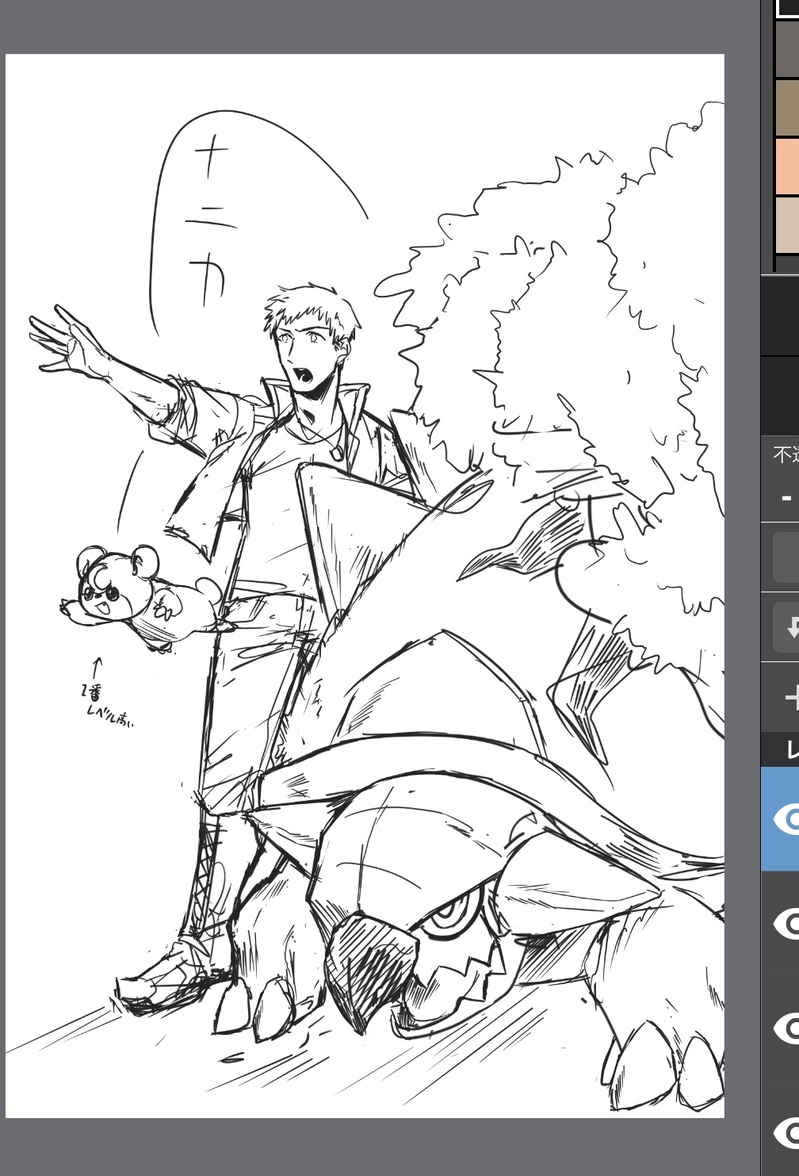
Task: Toggle eye of fourth layer row
Action: tap(786, 1132)
